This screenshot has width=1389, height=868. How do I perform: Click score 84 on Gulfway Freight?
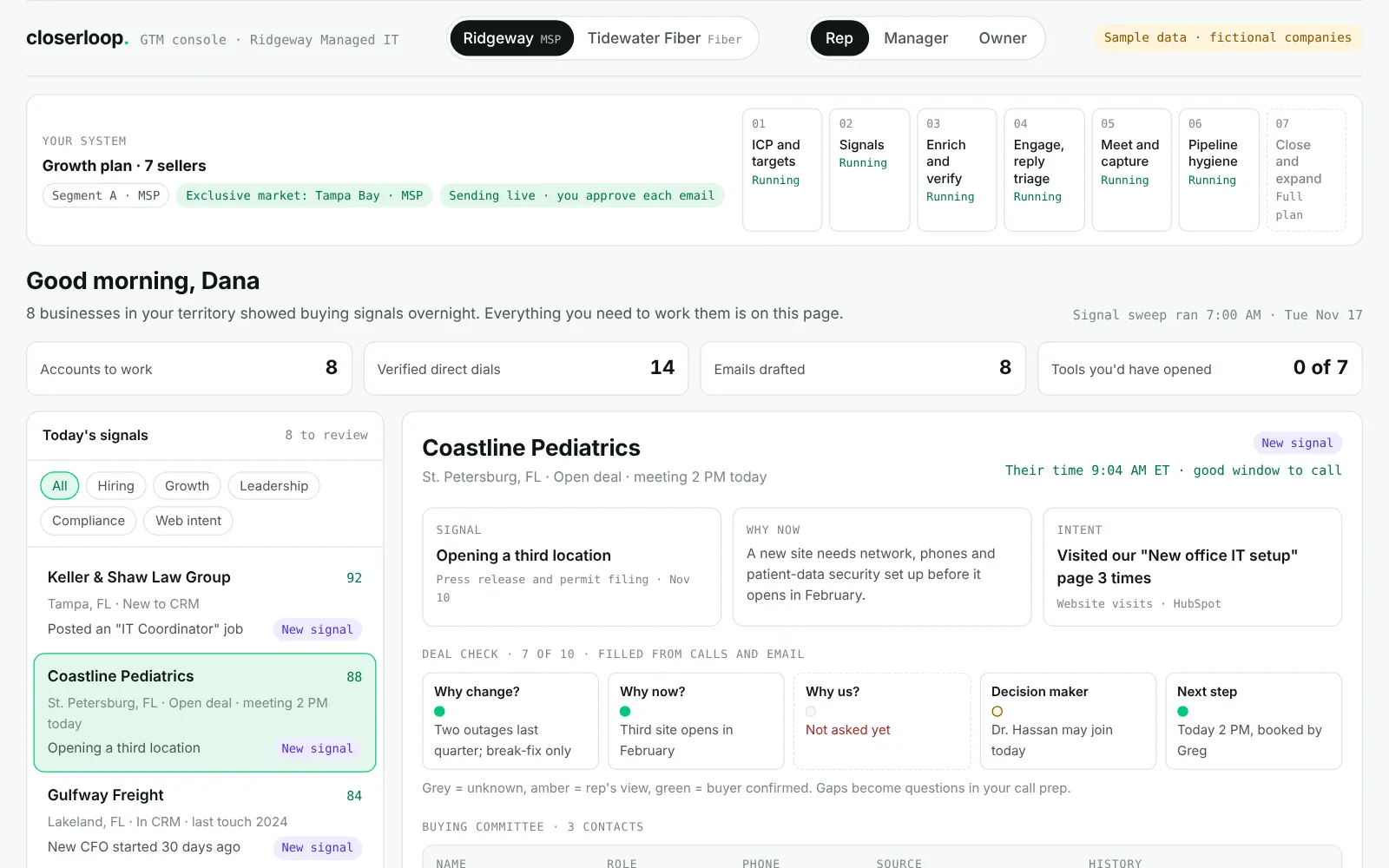point(354,796)
